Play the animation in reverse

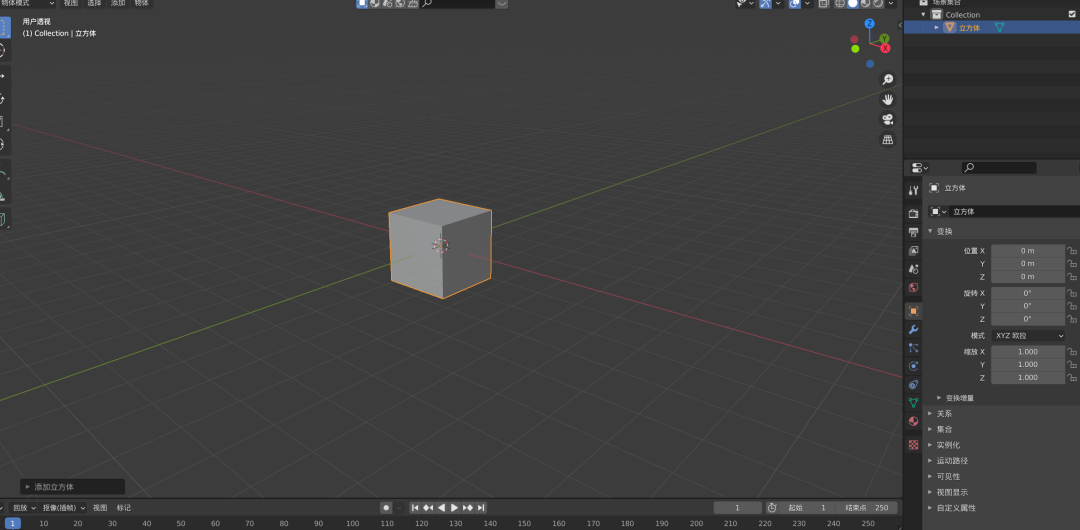pyautogui.click(x=442, y=508)
